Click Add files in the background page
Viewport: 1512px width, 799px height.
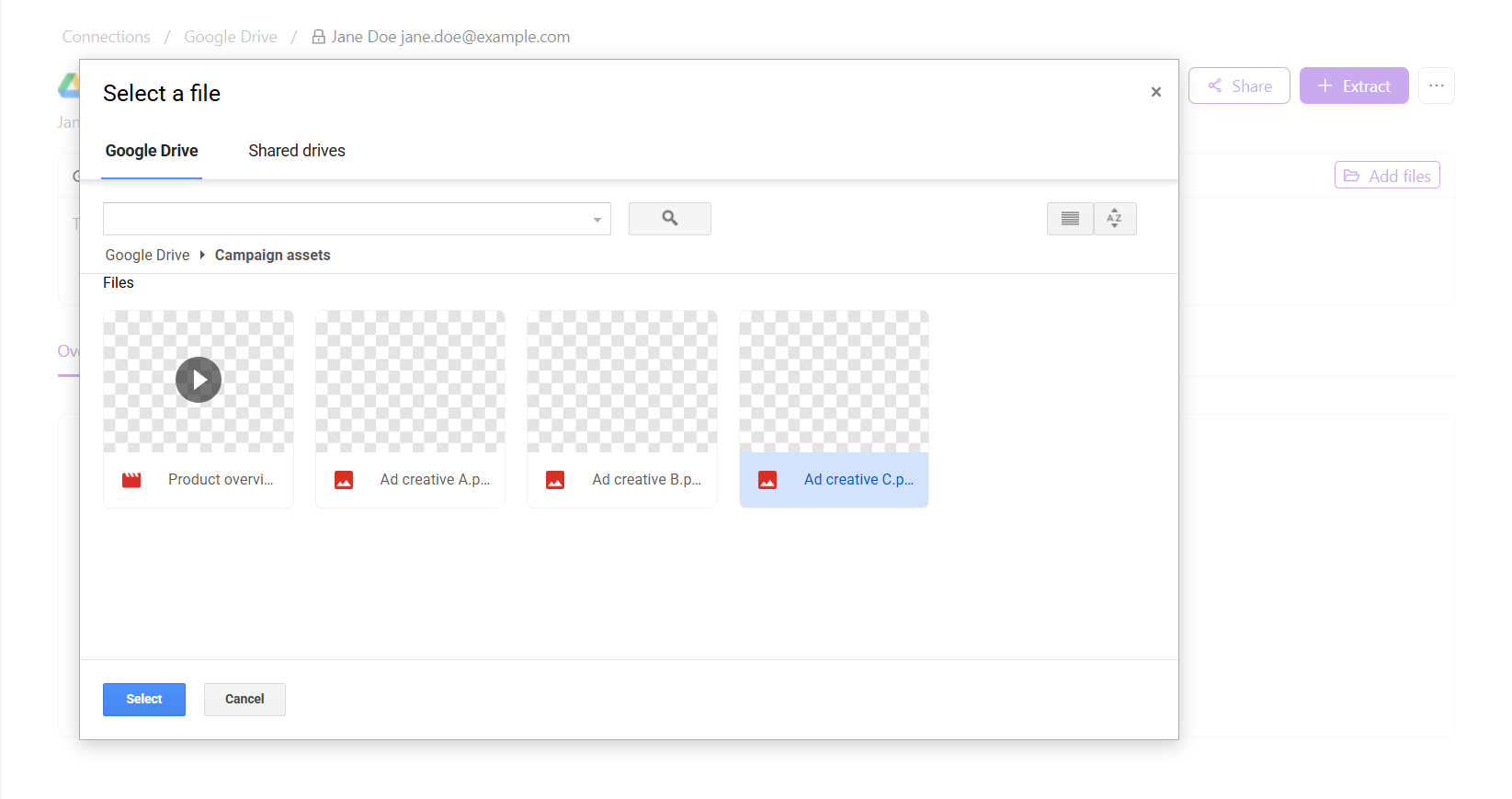[1387, 176]
